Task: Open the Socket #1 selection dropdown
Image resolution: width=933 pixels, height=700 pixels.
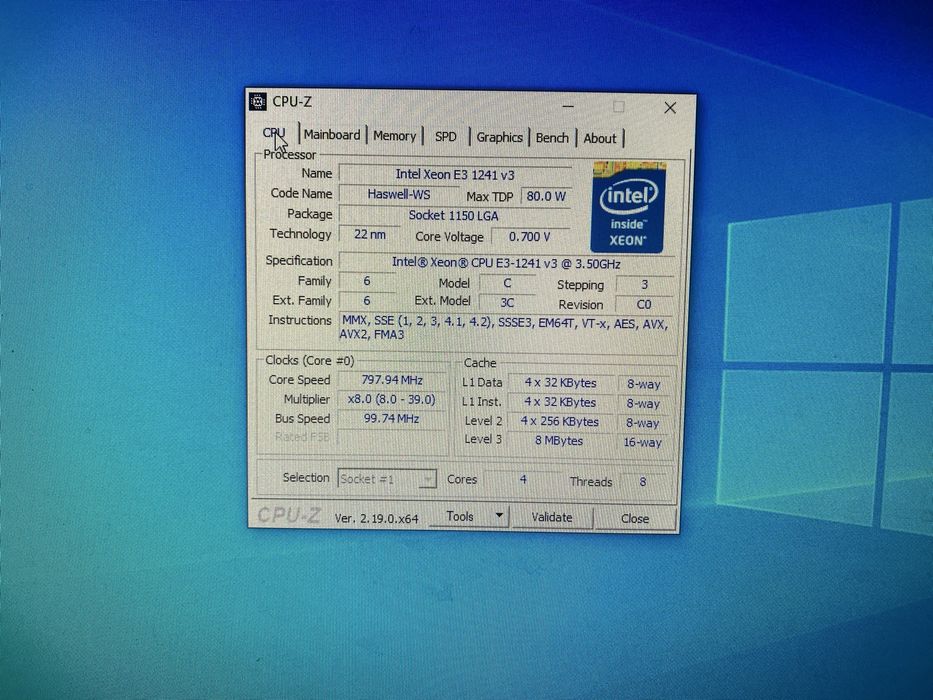Action: [387, 479]
